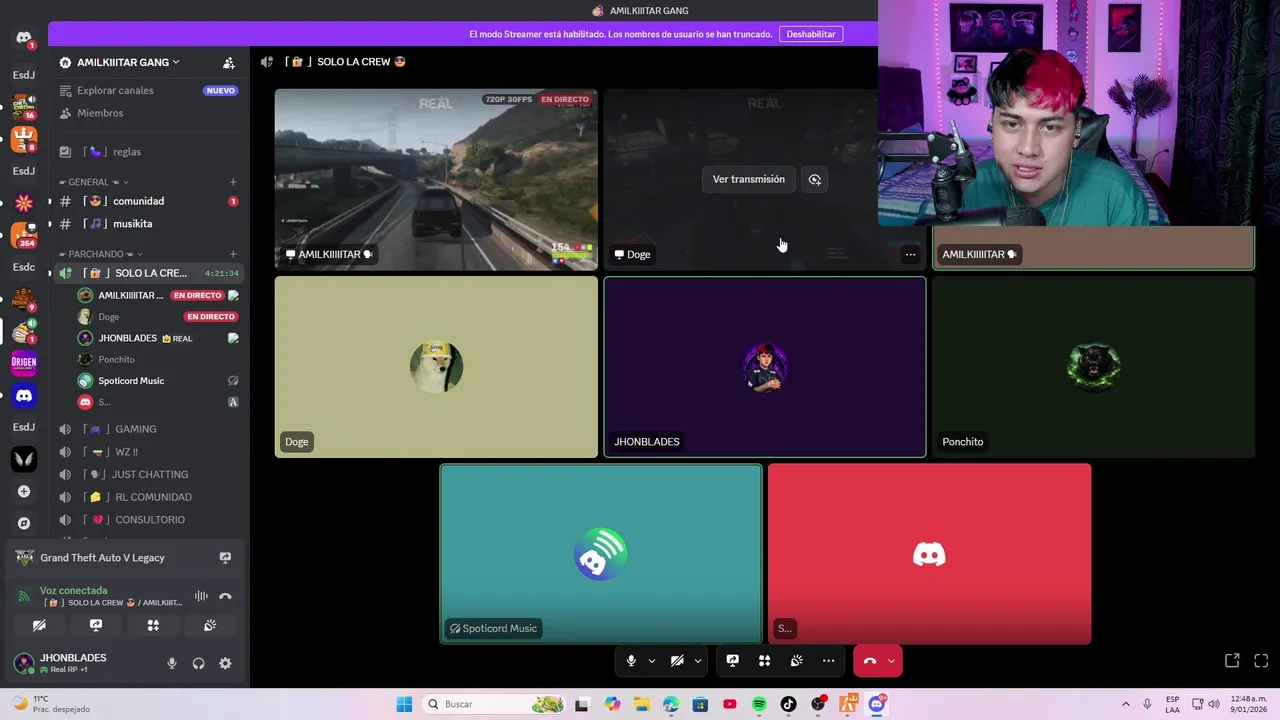Toggle camera in the voice panel
The image size is (1280, 720).
(39, 625)
